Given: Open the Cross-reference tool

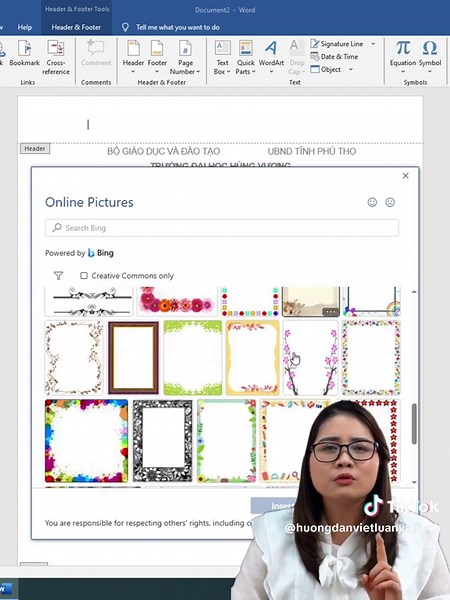Looking at the screenshot, I should 56,57.
